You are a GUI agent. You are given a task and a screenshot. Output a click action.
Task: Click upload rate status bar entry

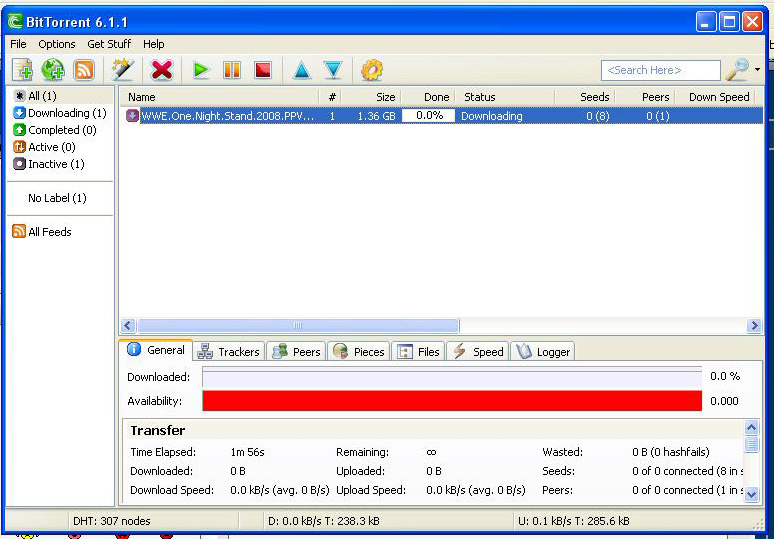(574, 521)
